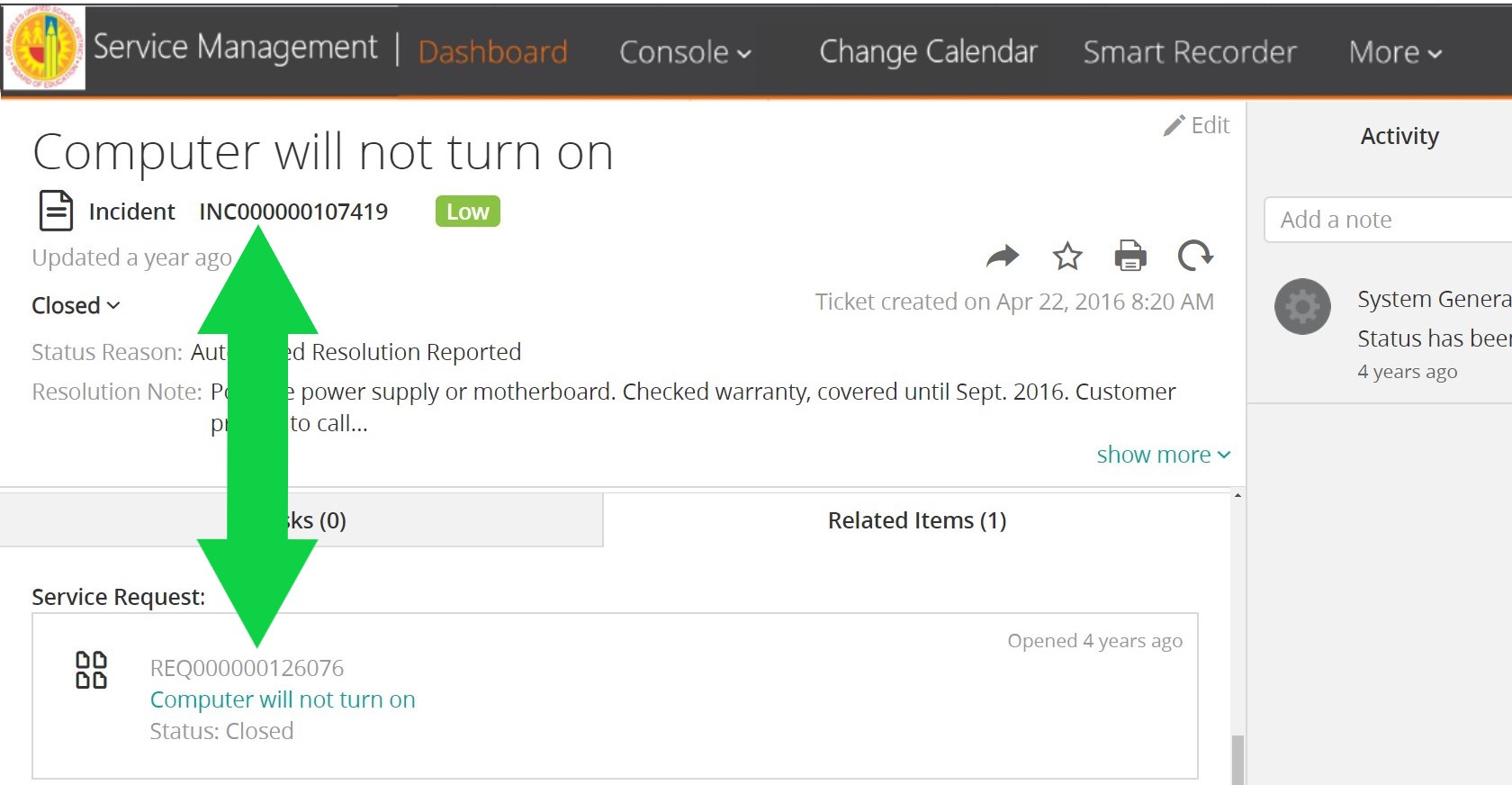Screen dimensions: 1512x785
Task: Expand the Console menu
Action: click(686, 52)
